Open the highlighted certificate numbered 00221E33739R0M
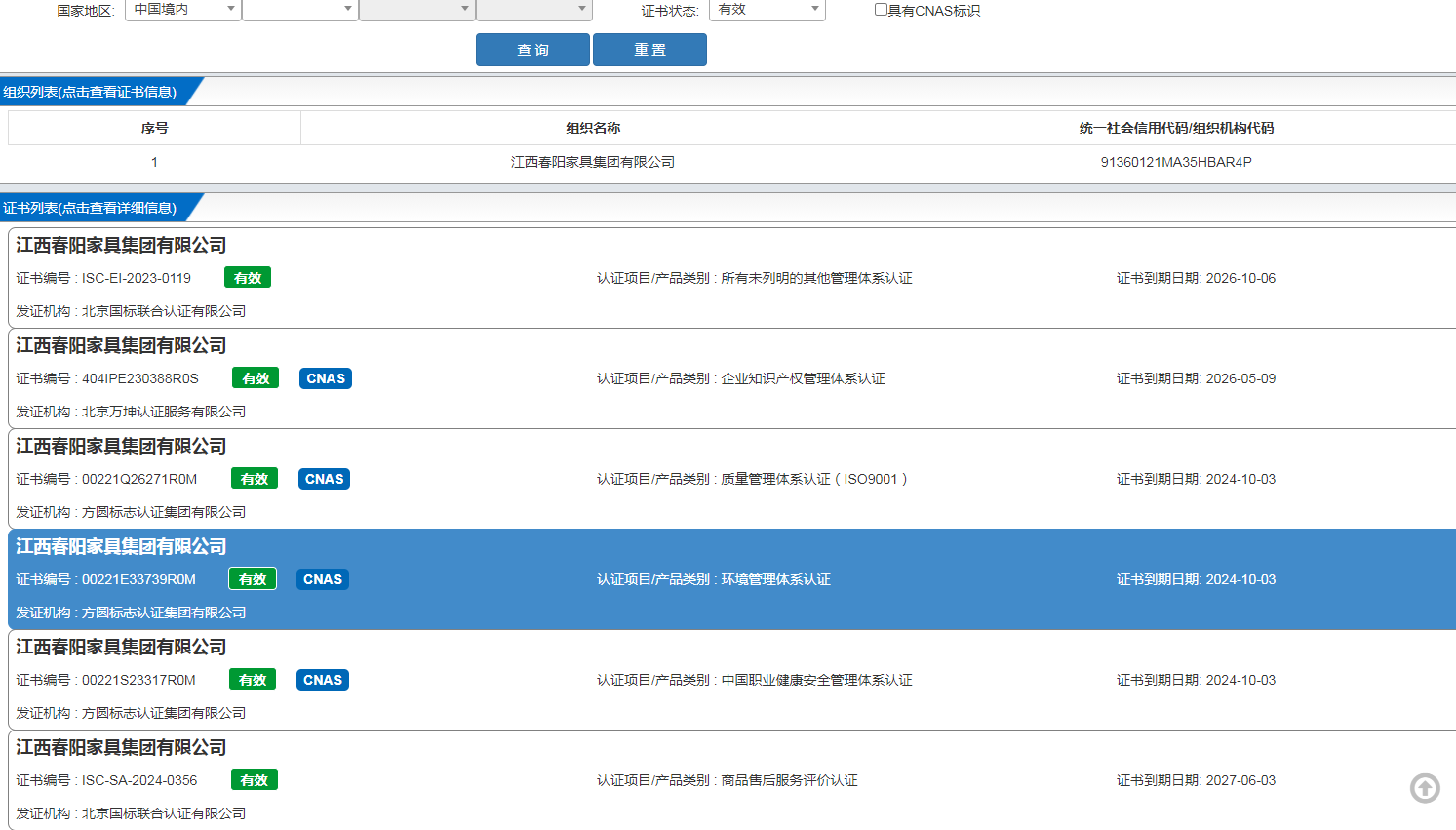1456x830 pixels. click(x=731, y=579)
